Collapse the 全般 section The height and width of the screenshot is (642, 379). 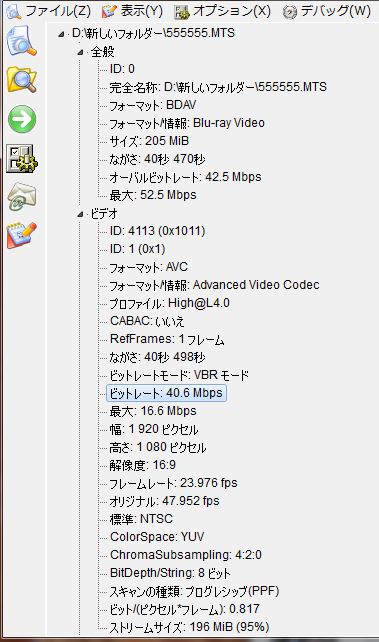tap(81, 52)
